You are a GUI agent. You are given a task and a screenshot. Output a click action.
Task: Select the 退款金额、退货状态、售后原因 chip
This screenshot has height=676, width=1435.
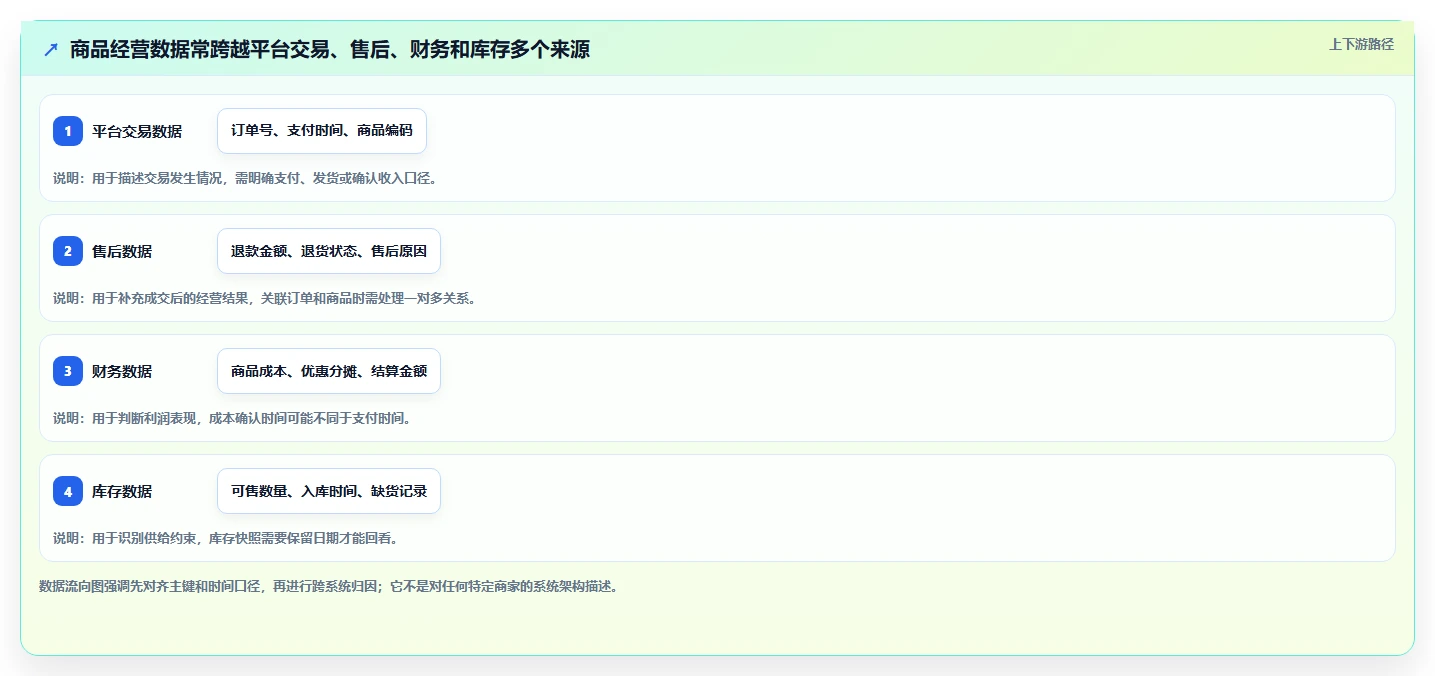tap(329, 251)
